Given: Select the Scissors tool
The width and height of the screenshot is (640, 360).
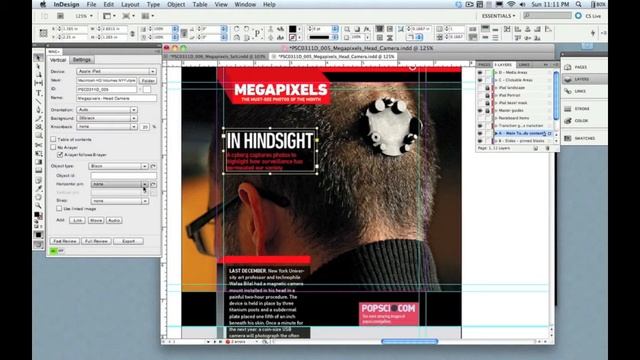Looking at the screenshot, I should pyautogui.click(x=38, y=145).
